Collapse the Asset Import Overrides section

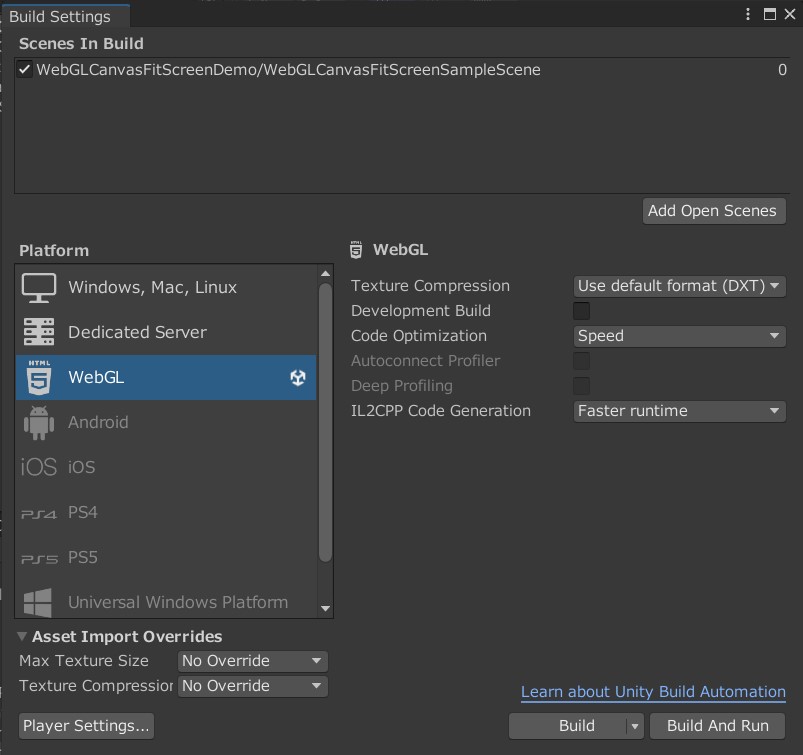tap(22, 637)
